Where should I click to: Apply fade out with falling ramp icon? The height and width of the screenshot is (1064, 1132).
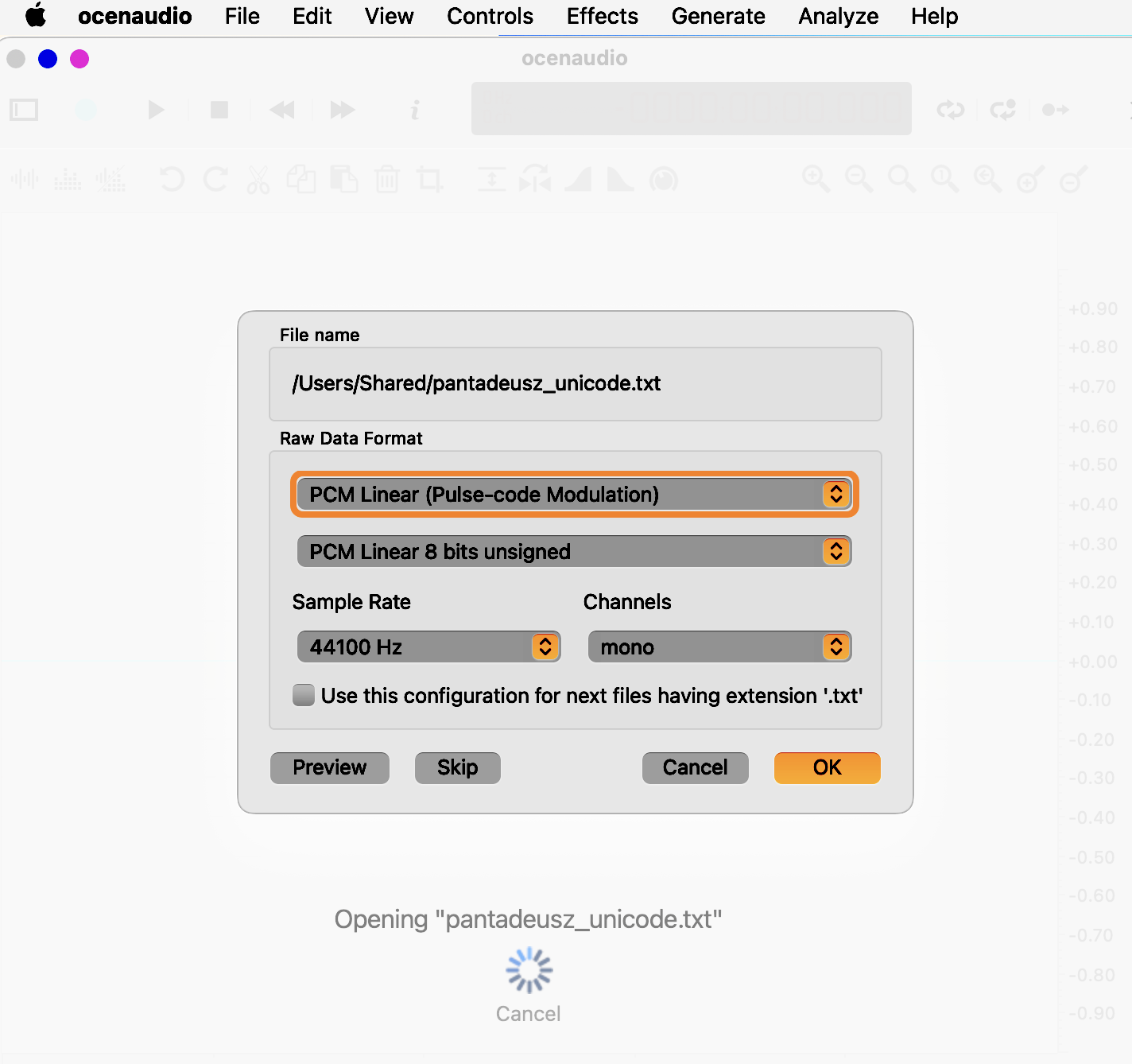coord(621,180)
